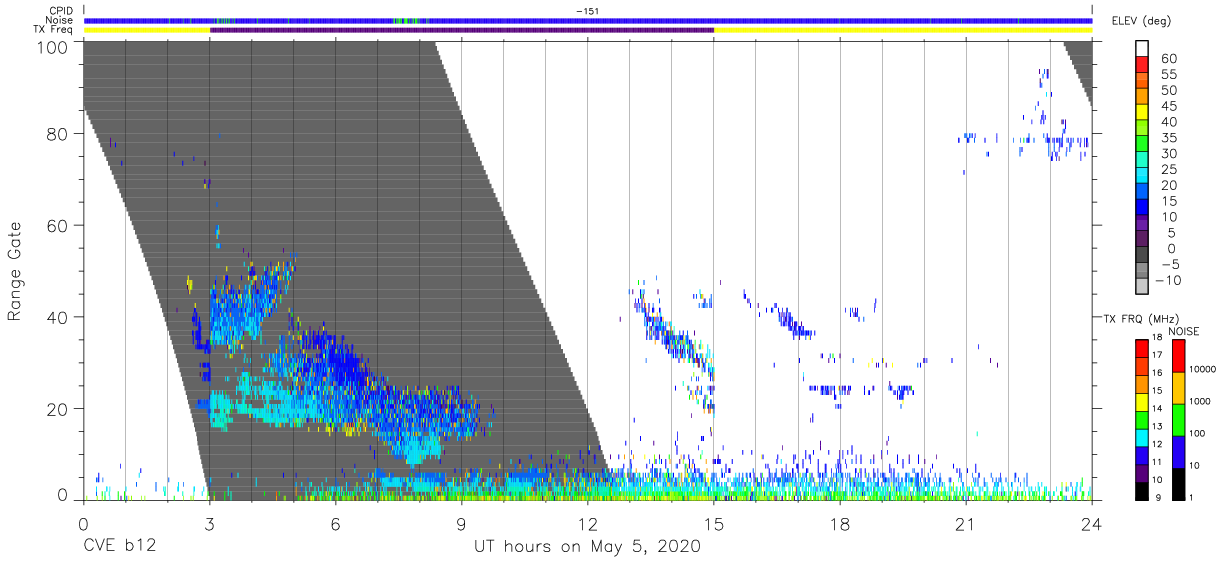
Task: Click the 60 tick on Range Gate axis
Action: coord(57,225)
